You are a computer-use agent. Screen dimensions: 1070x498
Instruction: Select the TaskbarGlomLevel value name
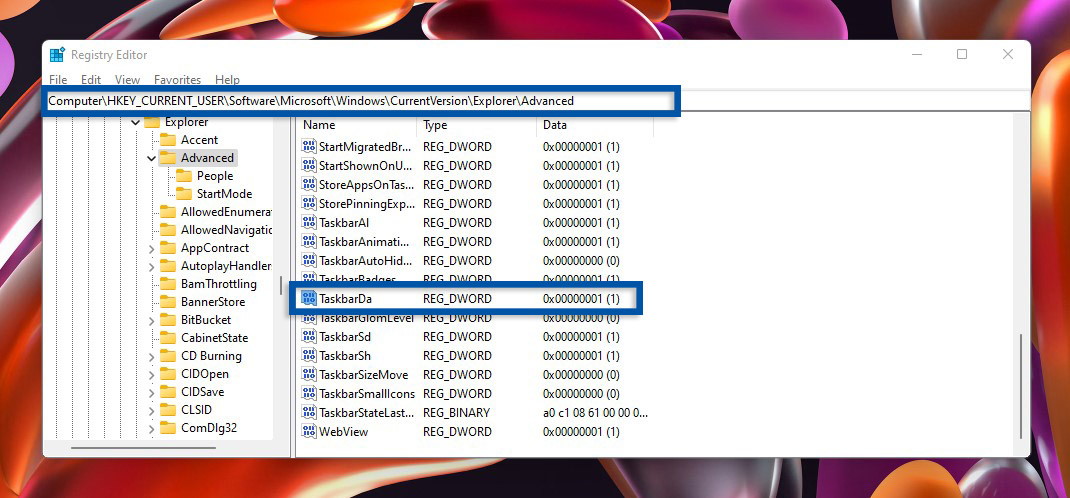click(x=366, y=318)
